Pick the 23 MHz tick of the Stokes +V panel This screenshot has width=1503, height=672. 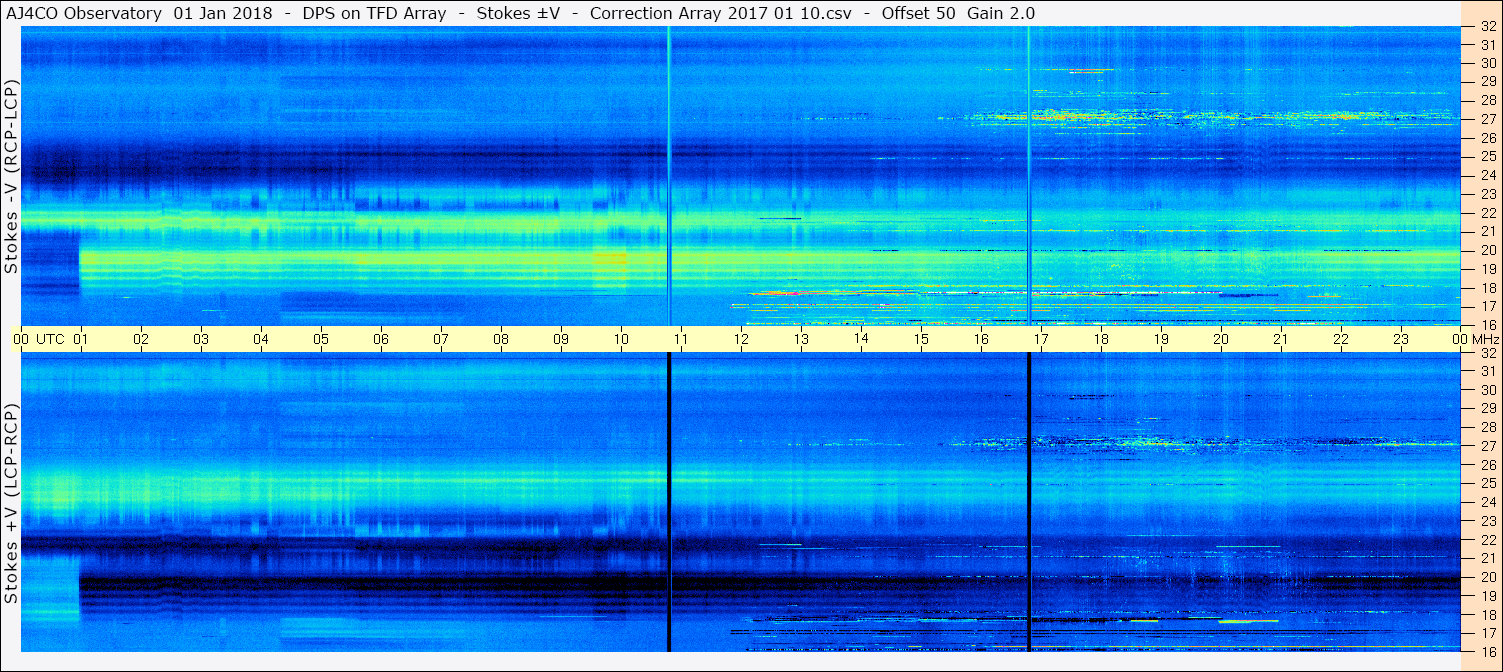pyautogui.click(x=1488, y=521)
